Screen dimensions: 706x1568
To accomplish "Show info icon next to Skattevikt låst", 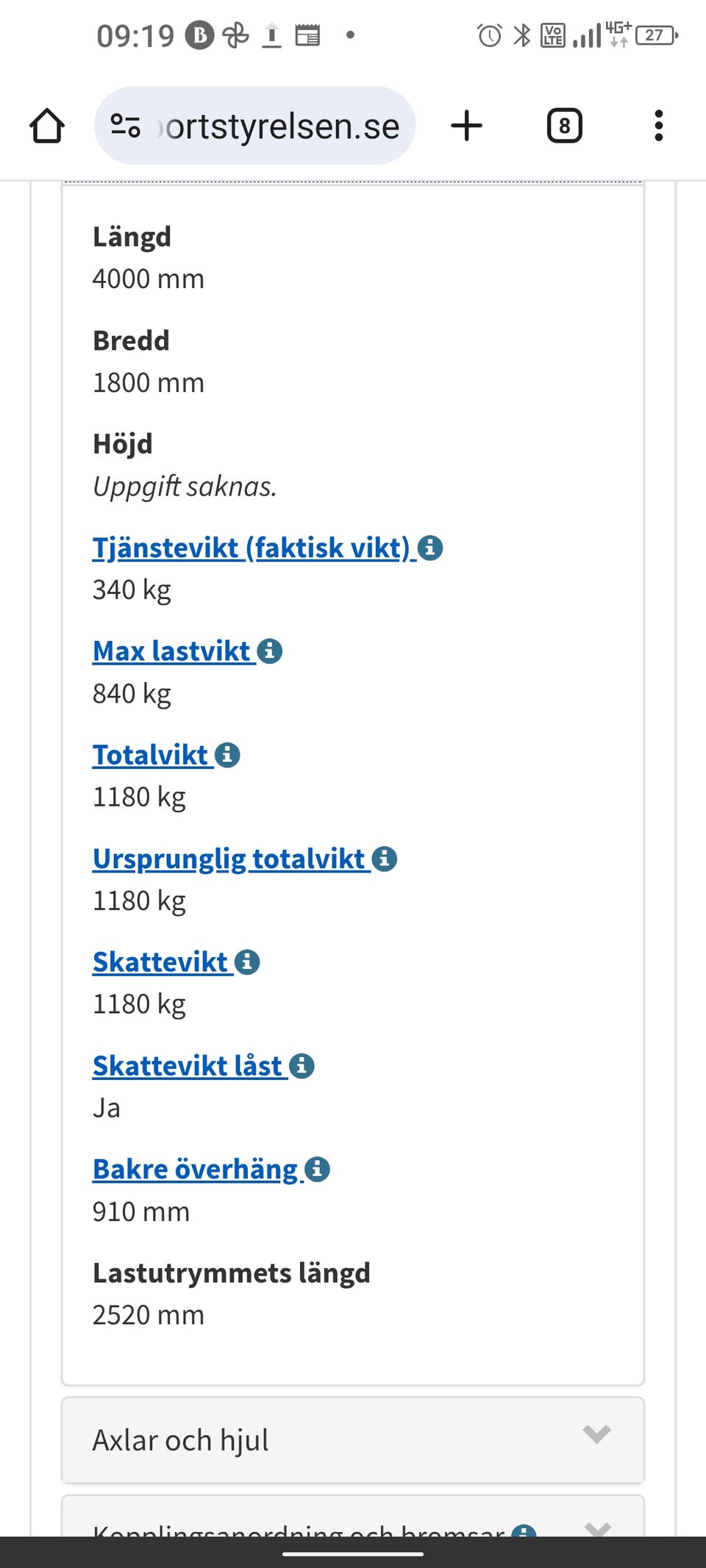I will (x=302, y=1066).
